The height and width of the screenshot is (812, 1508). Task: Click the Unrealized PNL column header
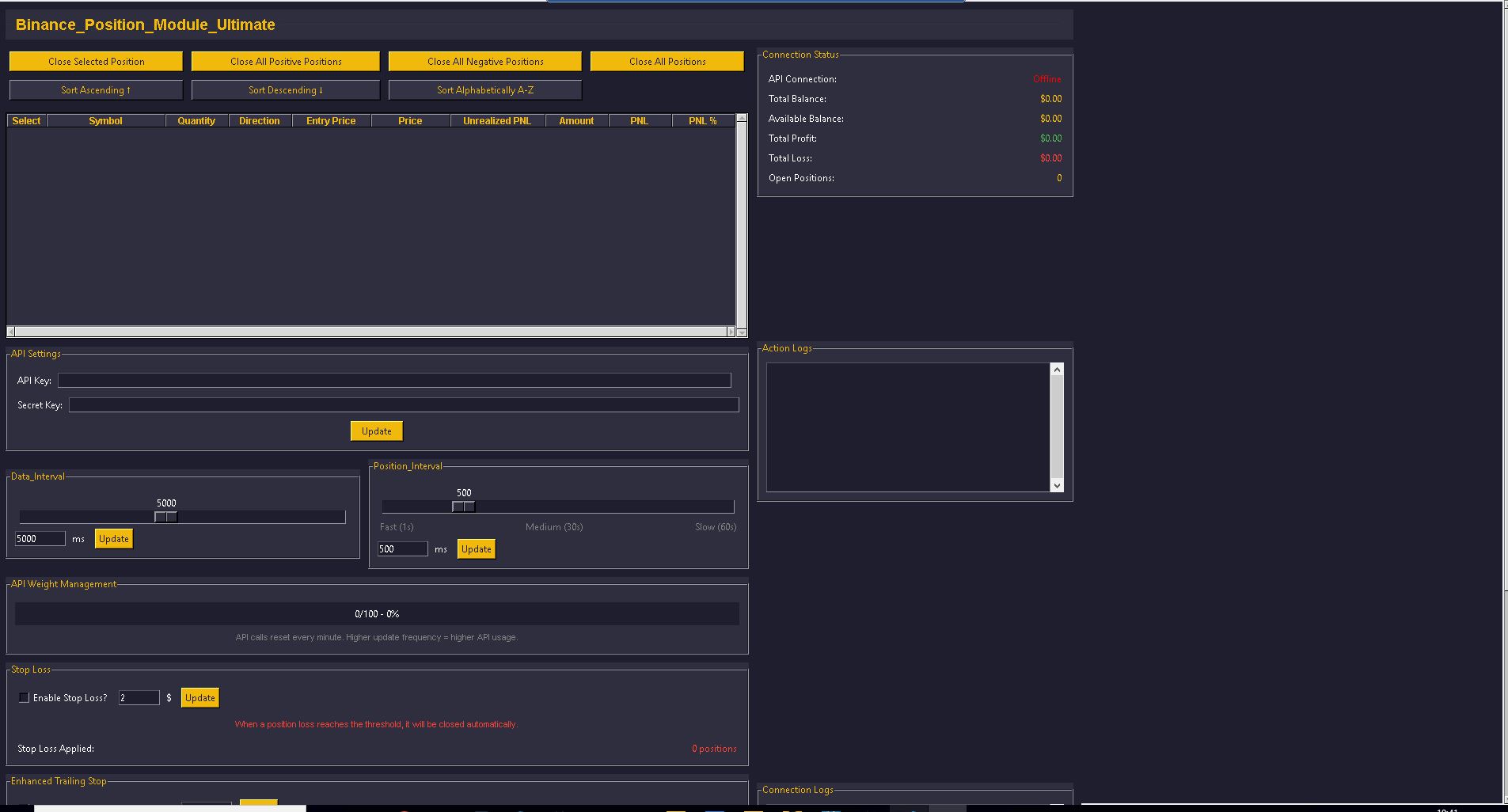click(497, 121)
